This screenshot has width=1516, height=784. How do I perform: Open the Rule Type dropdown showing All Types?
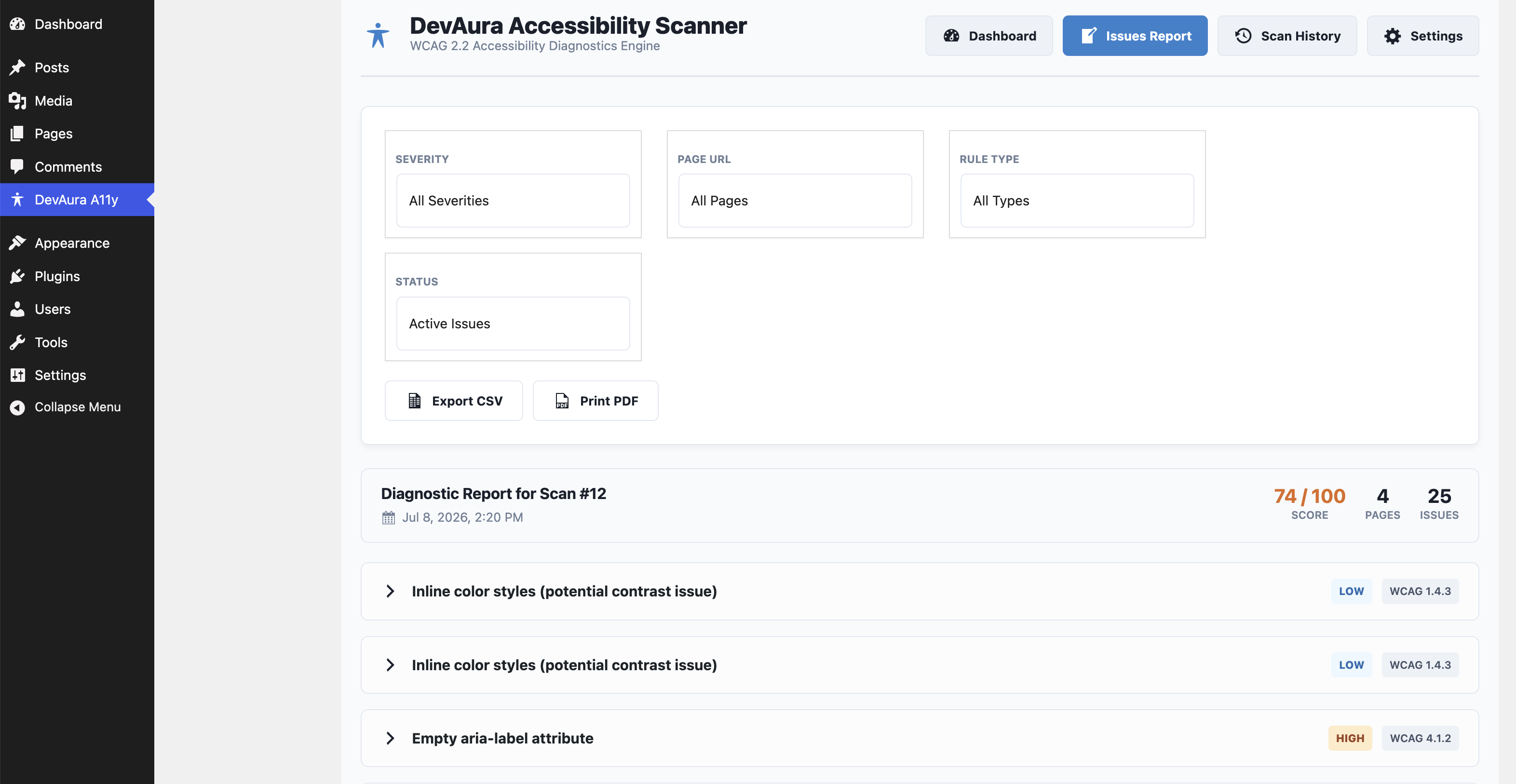1077,201
